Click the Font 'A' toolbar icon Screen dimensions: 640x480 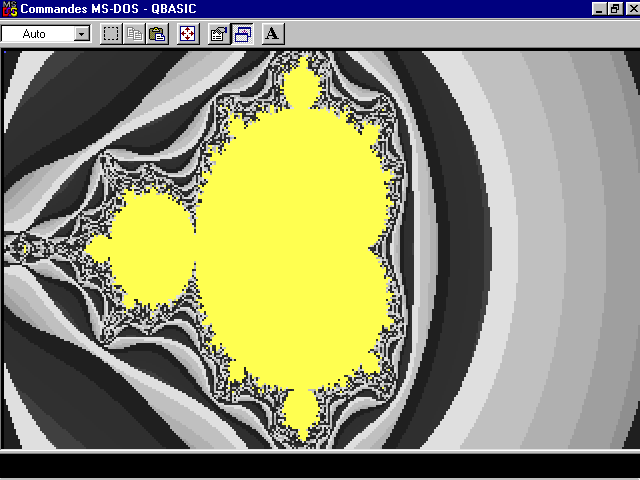point(273,34)
